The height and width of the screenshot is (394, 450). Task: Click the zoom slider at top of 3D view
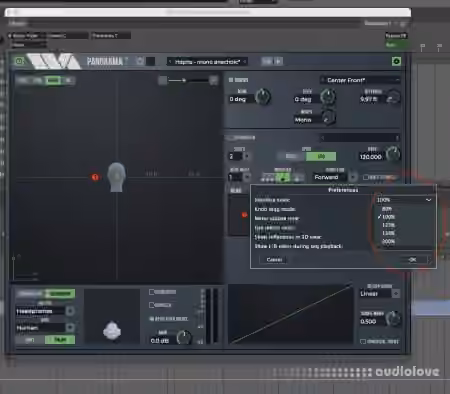click(188, 80)
